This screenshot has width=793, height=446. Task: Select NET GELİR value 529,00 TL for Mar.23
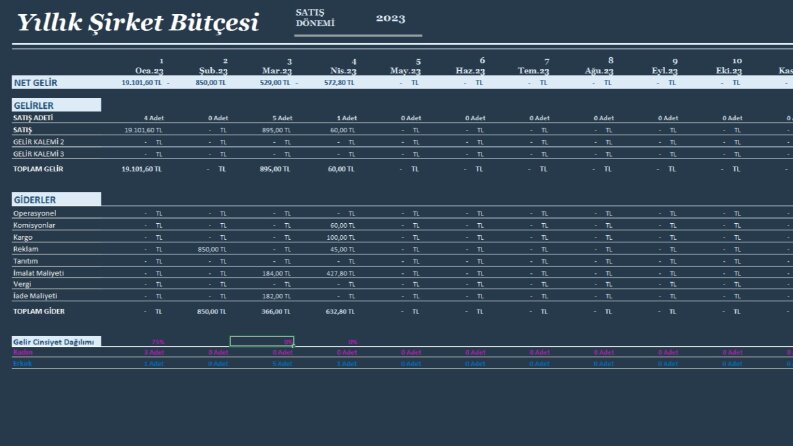[275, 82]
